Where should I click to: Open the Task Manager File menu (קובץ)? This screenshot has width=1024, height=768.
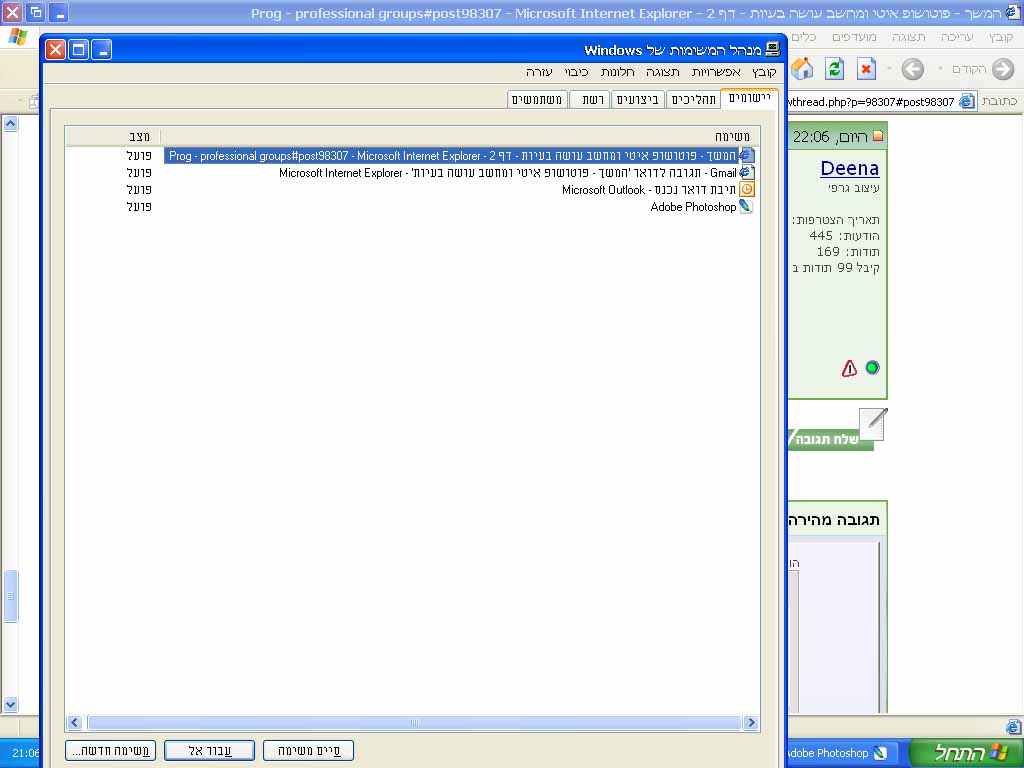(x=763, y=72)
